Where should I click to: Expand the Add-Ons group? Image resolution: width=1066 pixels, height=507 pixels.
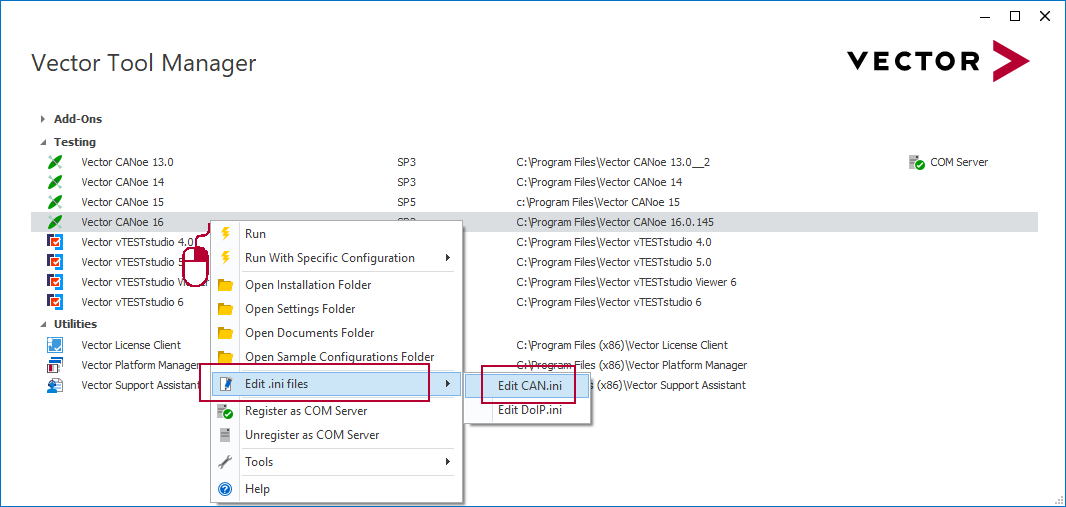pyautogui.click(x=43, y=119)
